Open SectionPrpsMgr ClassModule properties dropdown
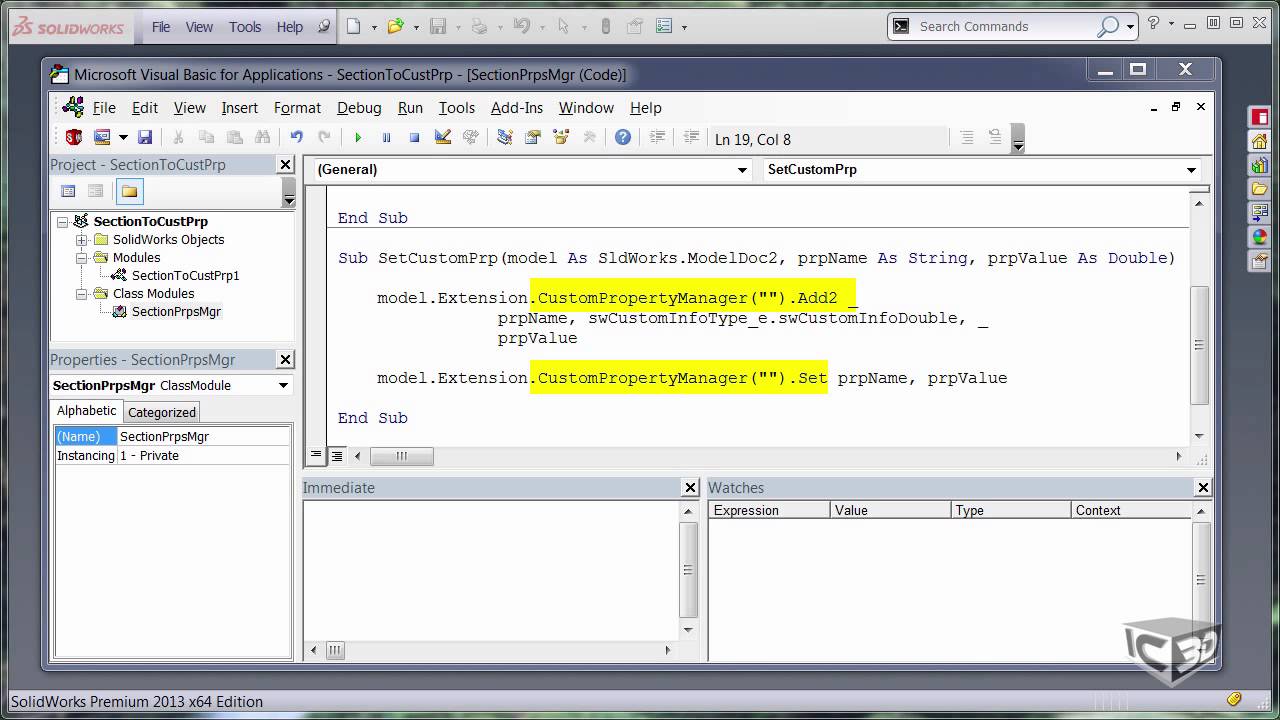 283,385
